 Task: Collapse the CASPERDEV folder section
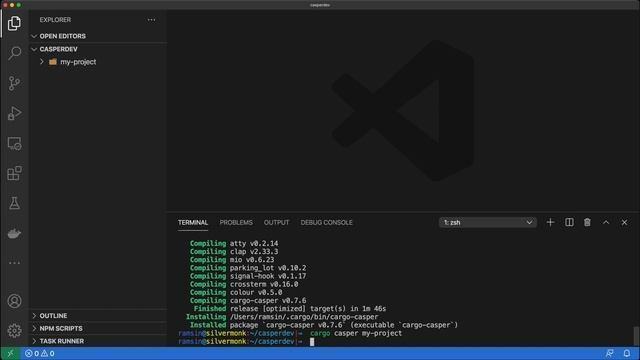point(98,49)
